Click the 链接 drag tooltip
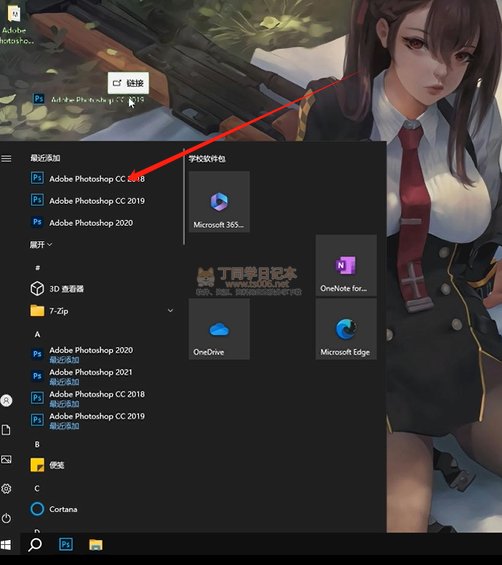The width and height of the screenshot is (502, 565). 128,83
